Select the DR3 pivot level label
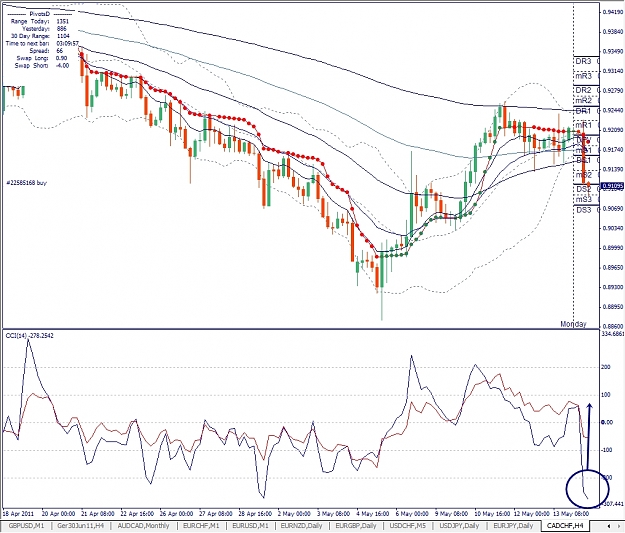Image resolution: width=625 pixels, height=533 pixels. click(583, 61)
